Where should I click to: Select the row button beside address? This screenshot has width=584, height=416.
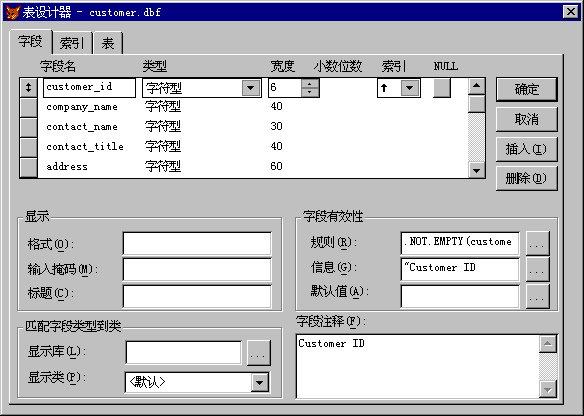[x=28, y=168]
